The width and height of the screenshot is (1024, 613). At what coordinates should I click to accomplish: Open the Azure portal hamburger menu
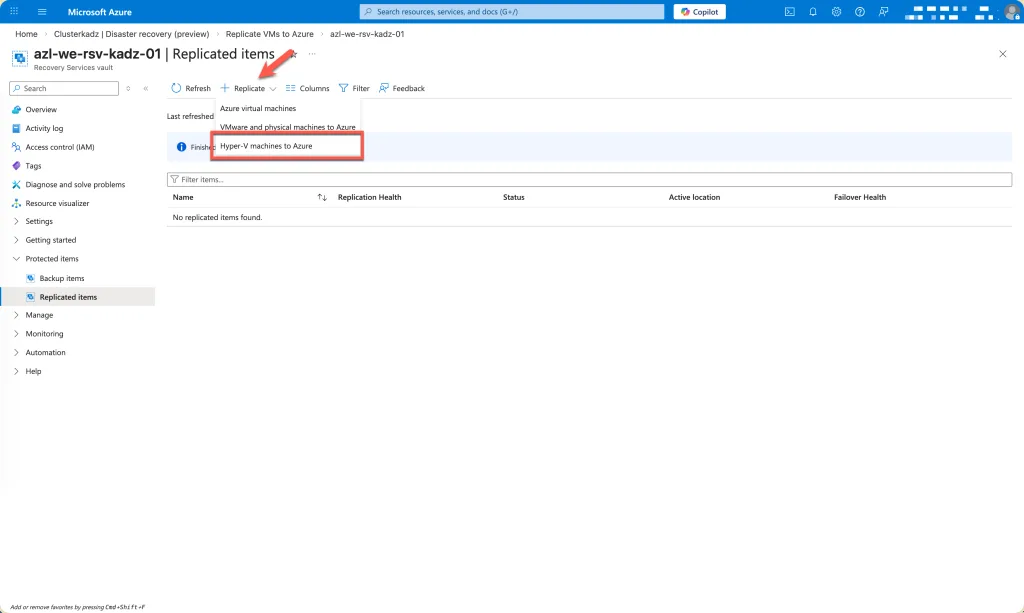coord(42,12)
